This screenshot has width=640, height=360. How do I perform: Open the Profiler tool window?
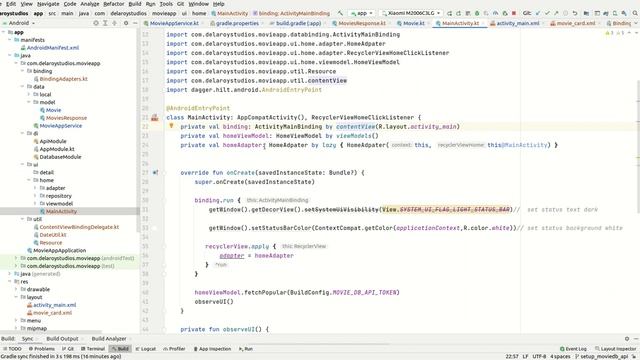(x=174, y=349)
